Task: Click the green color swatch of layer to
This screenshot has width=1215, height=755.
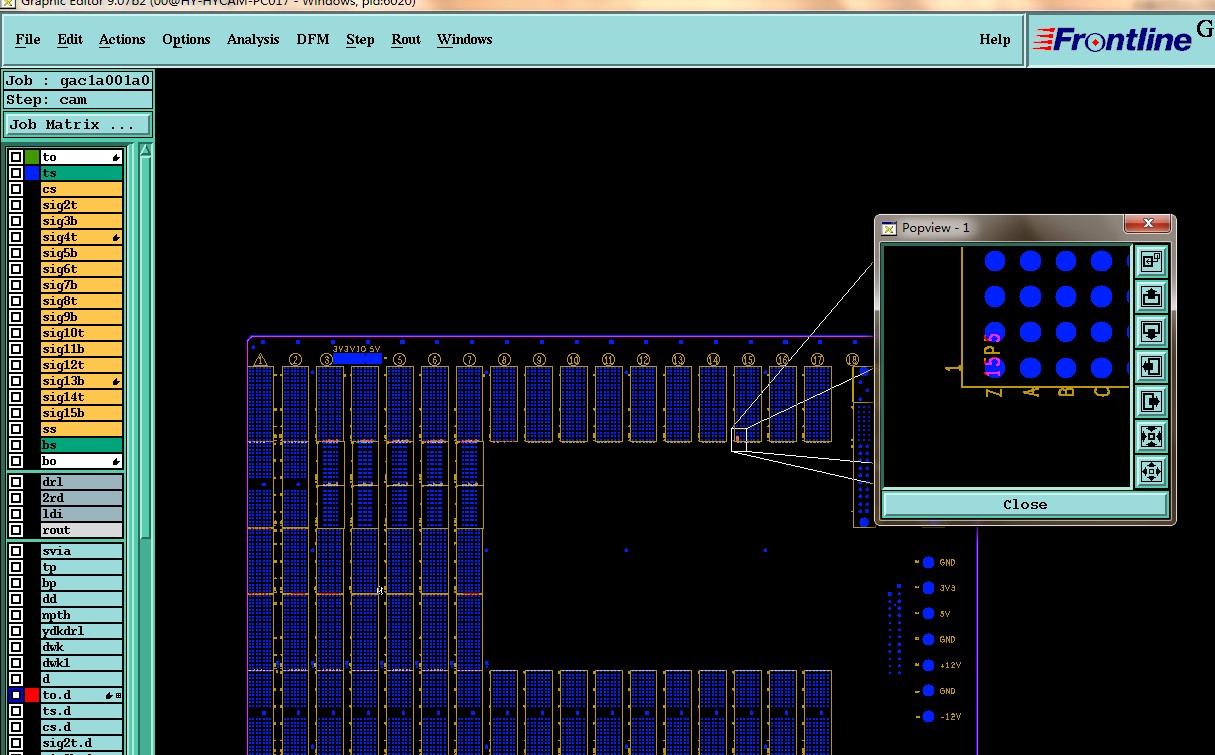Action: point(32,157)
